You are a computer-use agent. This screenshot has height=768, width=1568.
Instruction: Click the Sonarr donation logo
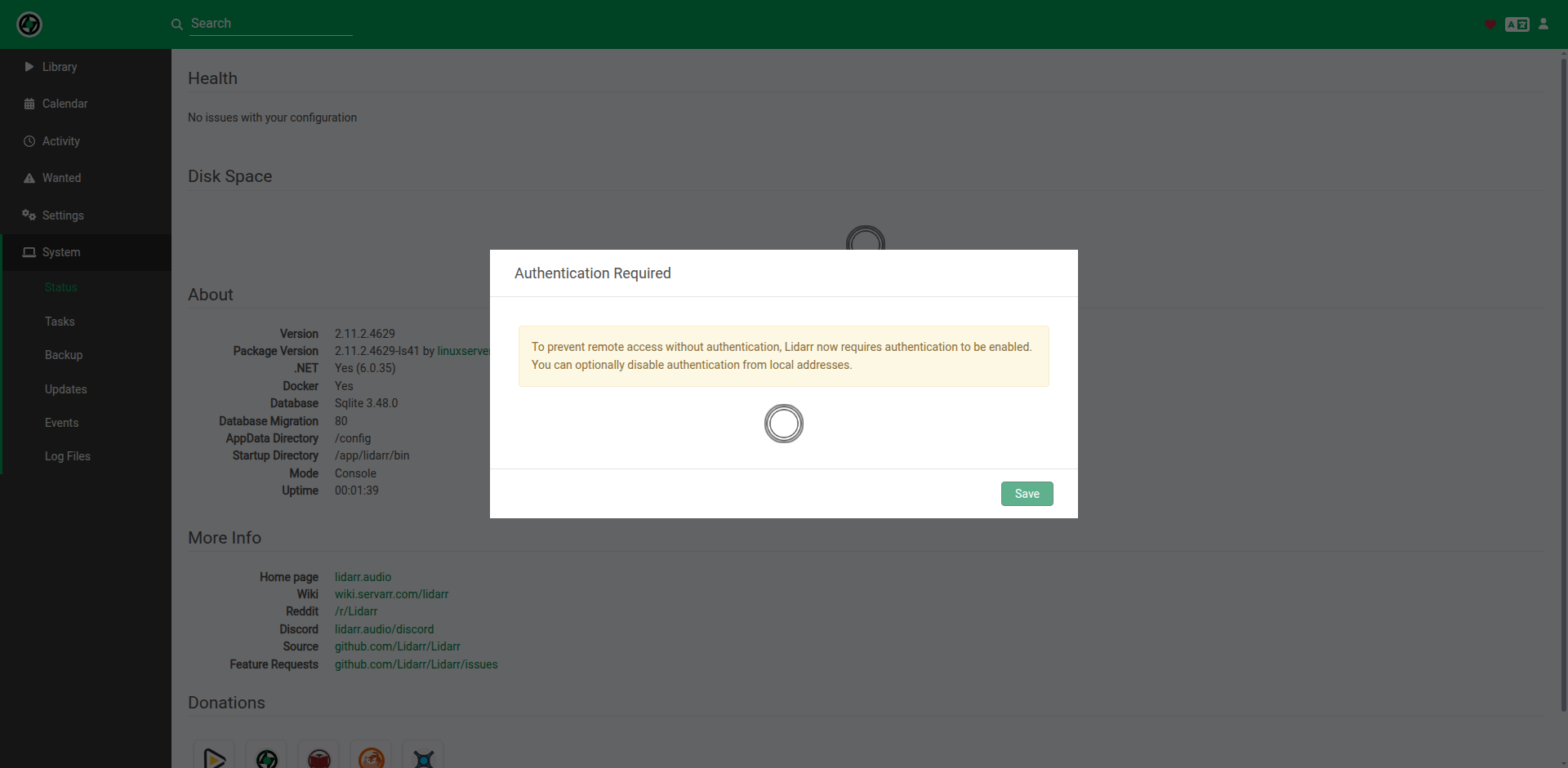coord(423,757)
